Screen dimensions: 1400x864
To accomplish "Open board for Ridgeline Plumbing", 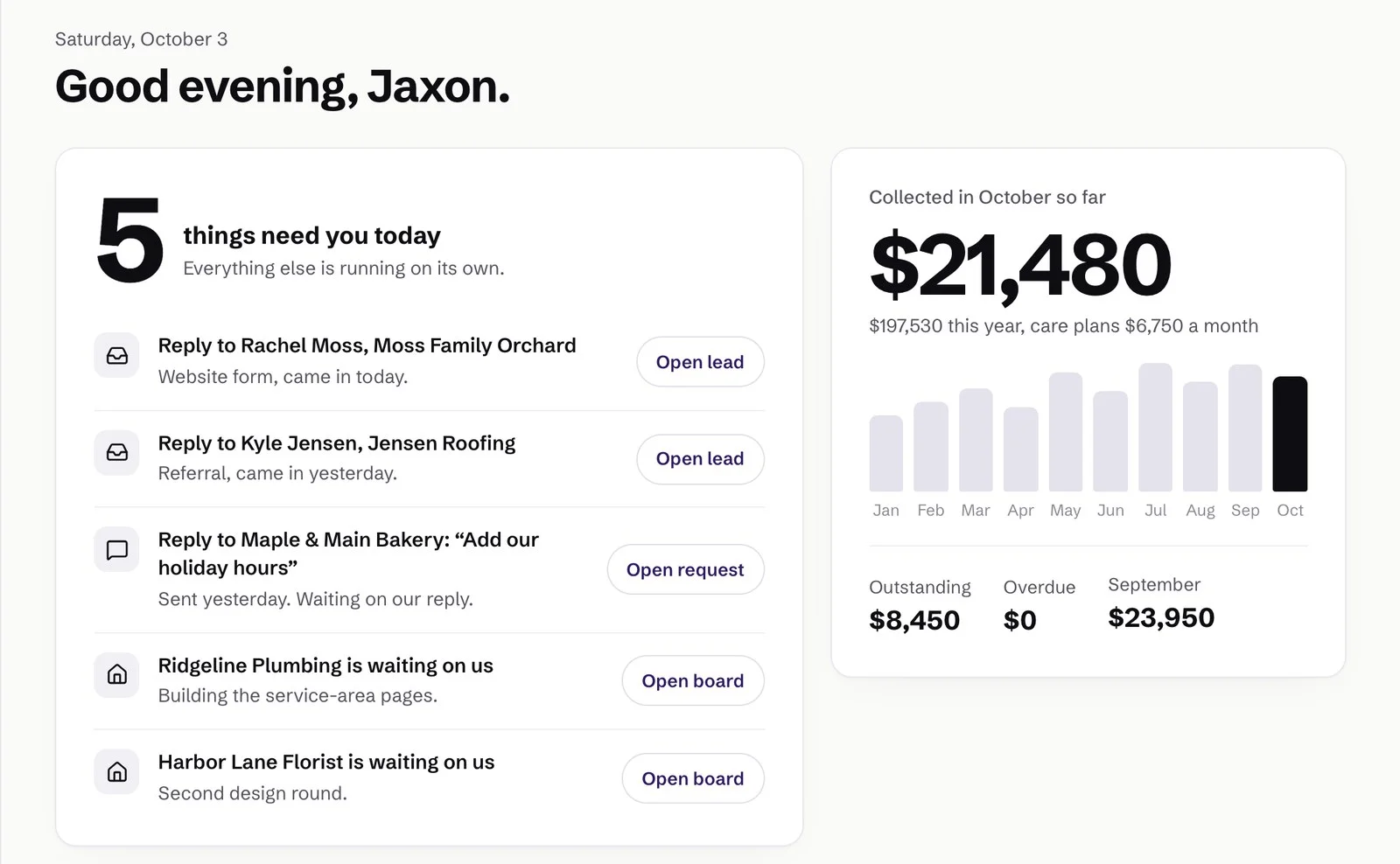I will [693, 680].
